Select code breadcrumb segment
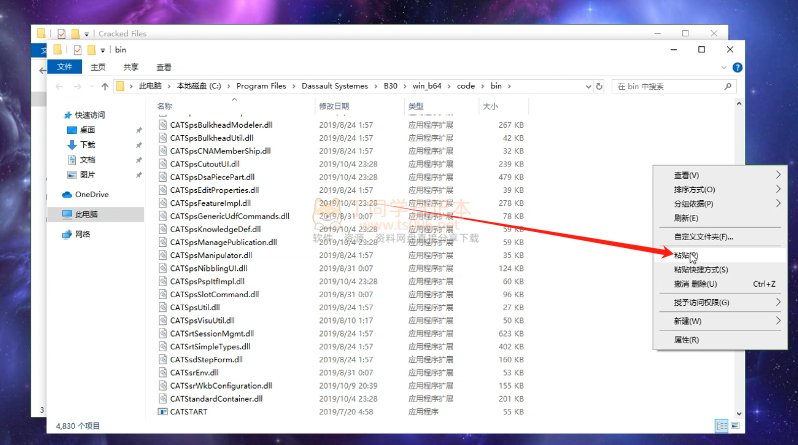 466,86
